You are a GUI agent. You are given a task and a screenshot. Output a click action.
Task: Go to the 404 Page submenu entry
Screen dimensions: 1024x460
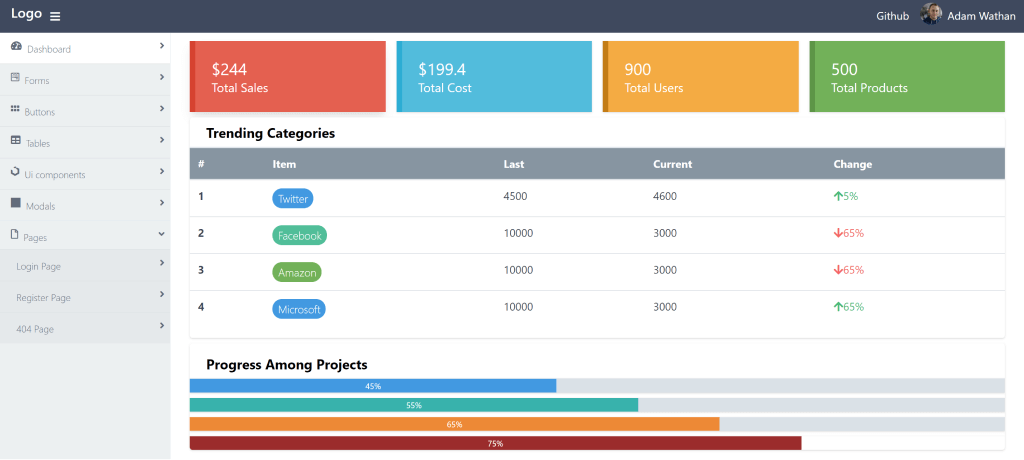[85, 328]
